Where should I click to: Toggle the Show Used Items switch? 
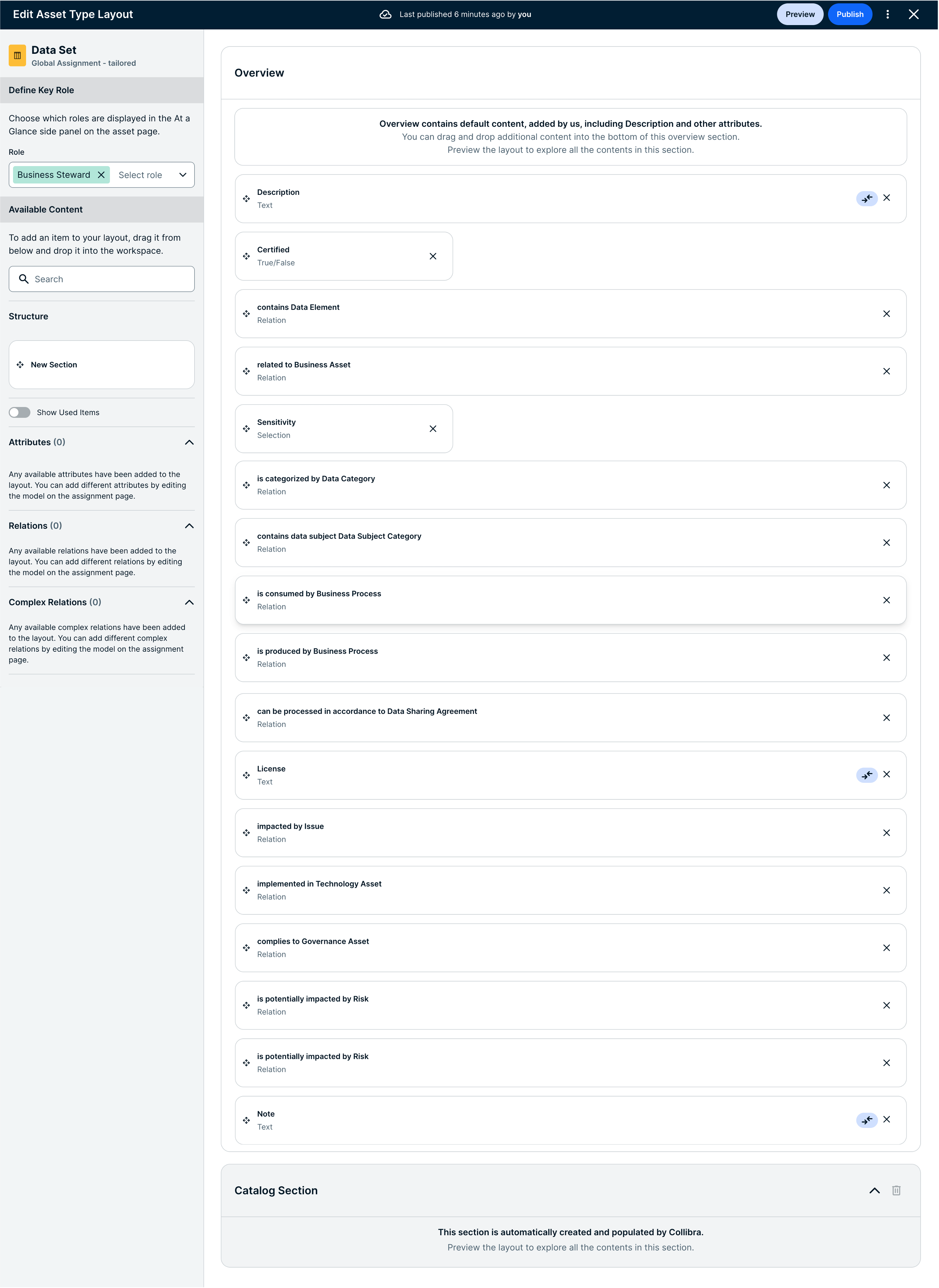[19, 412]
